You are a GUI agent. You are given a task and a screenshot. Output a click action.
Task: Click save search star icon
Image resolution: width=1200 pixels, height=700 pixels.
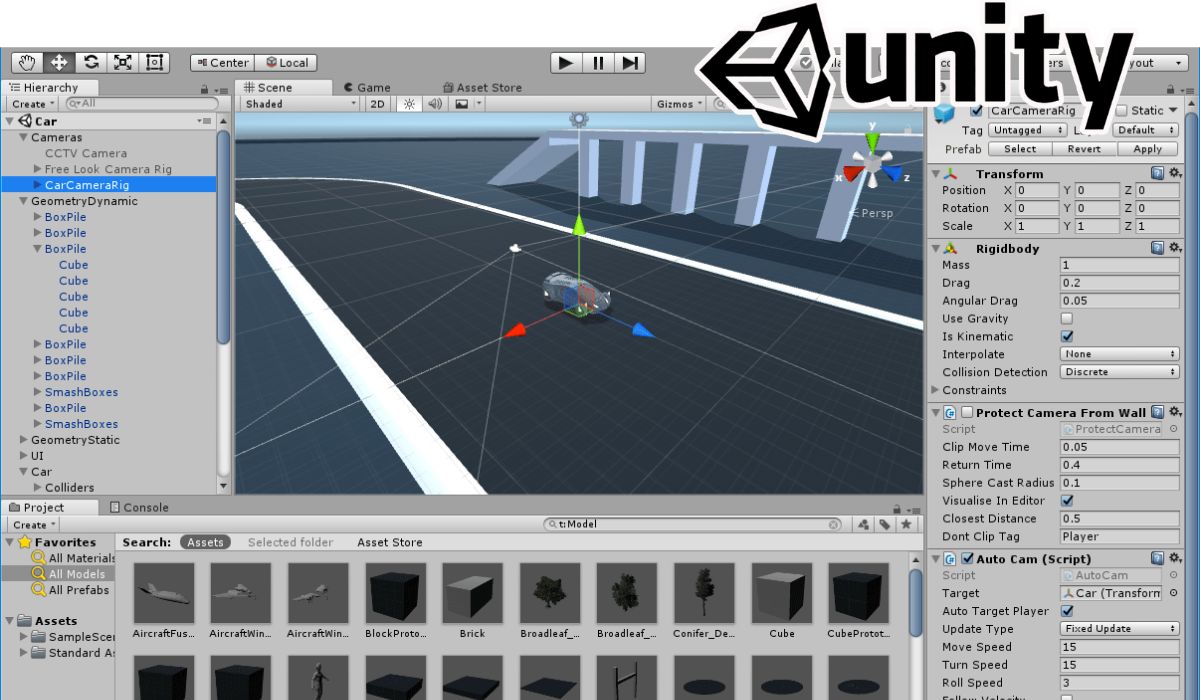pos(906,524)
